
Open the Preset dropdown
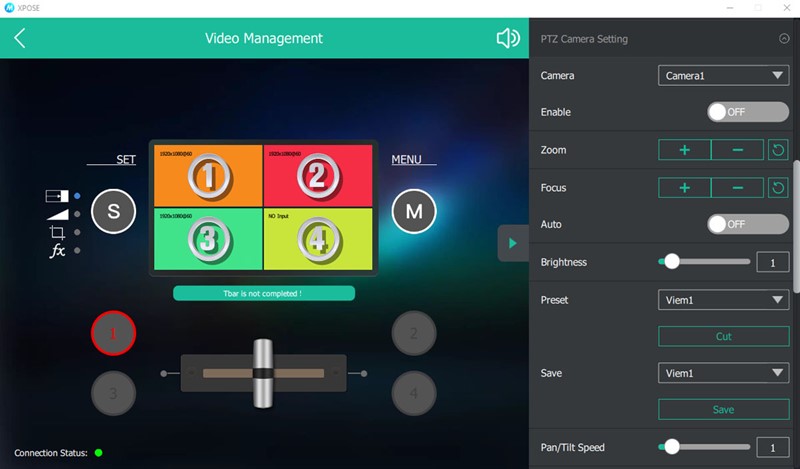click(723, 300)
